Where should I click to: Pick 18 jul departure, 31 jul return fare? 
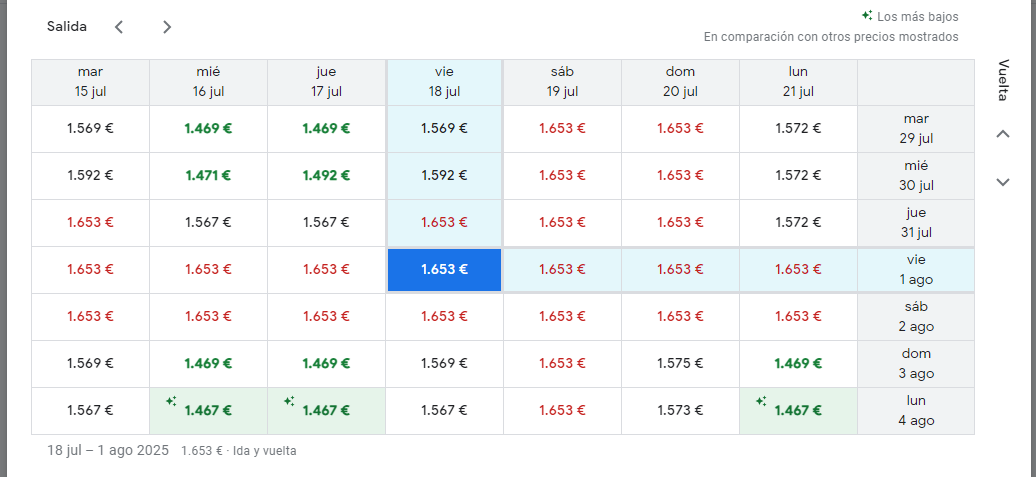click(x=445, y=223)
